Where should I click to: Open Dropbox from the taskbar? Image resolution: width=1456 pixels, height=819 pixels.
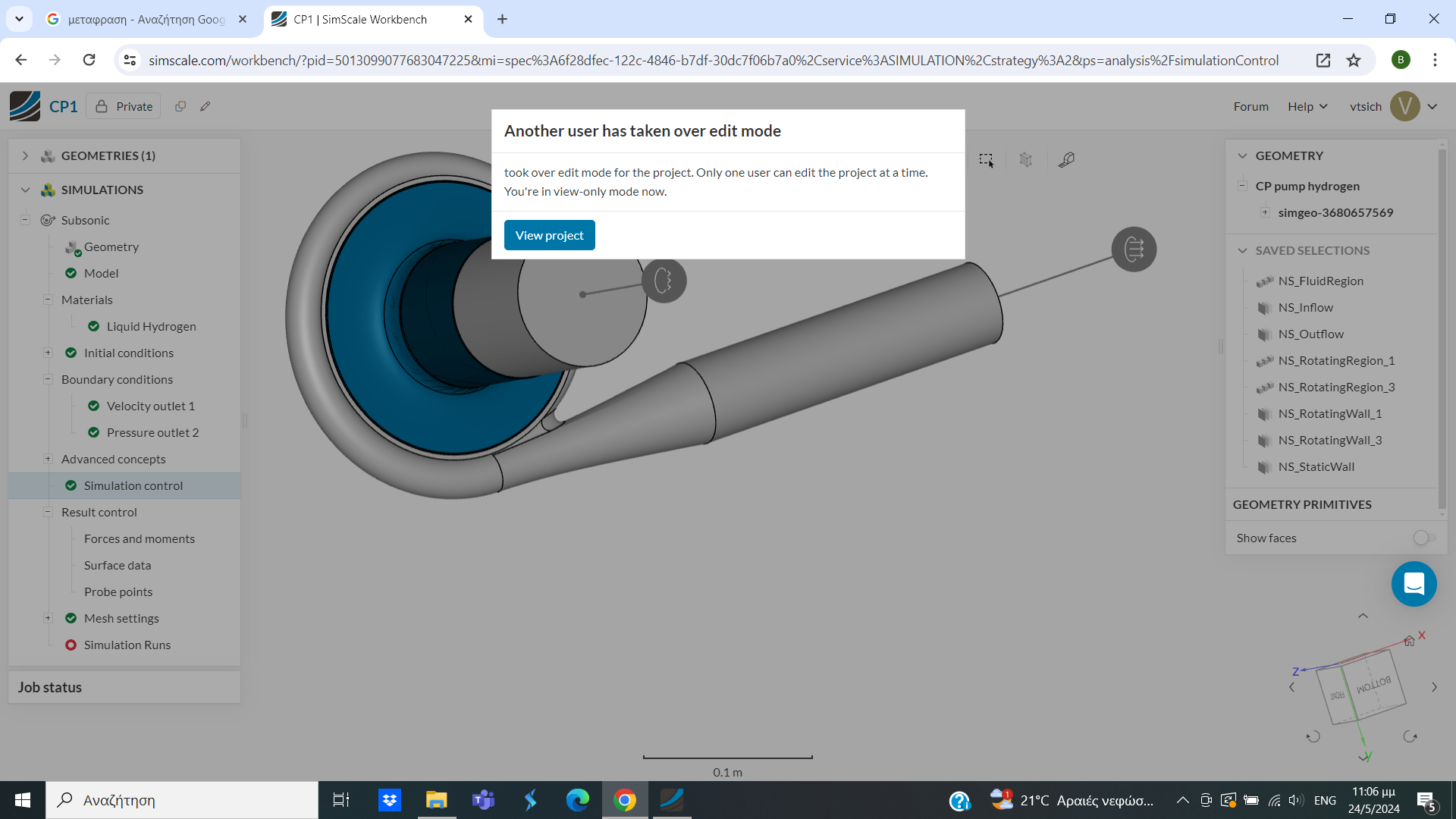[x=390, y=800]
